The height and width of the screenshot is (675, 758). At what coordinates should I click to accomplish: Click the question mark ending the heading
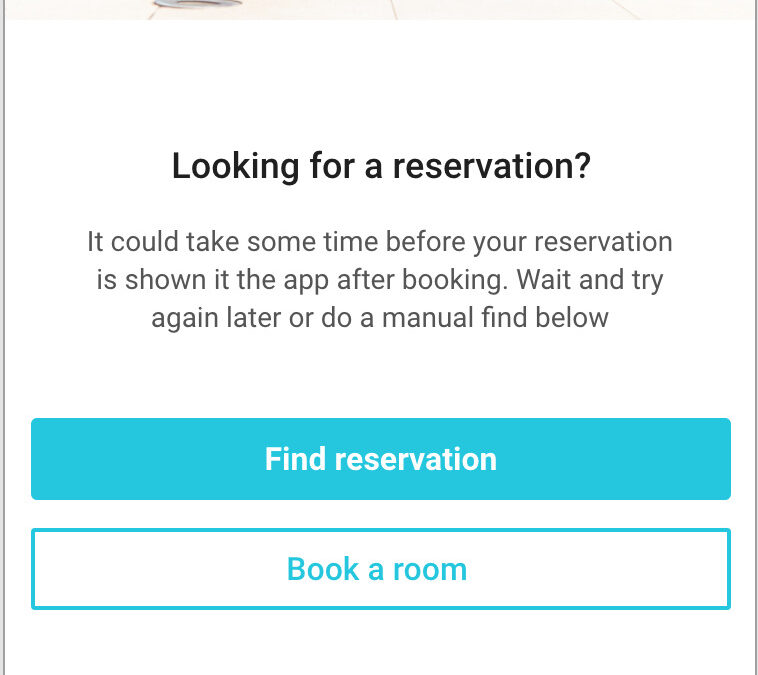583,165
